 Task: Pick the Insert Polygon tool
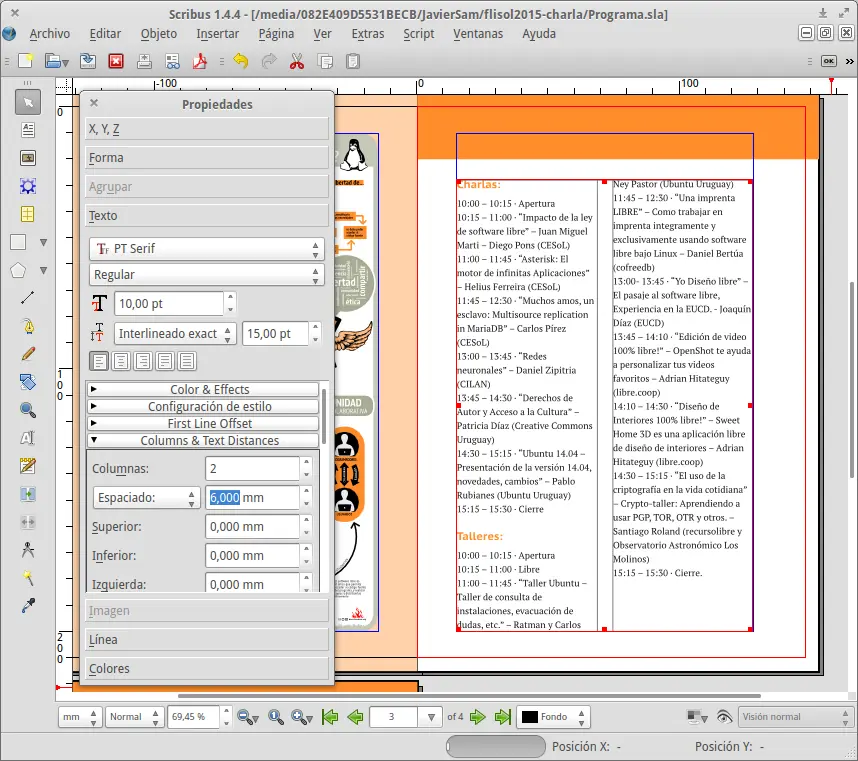(18, 270)
